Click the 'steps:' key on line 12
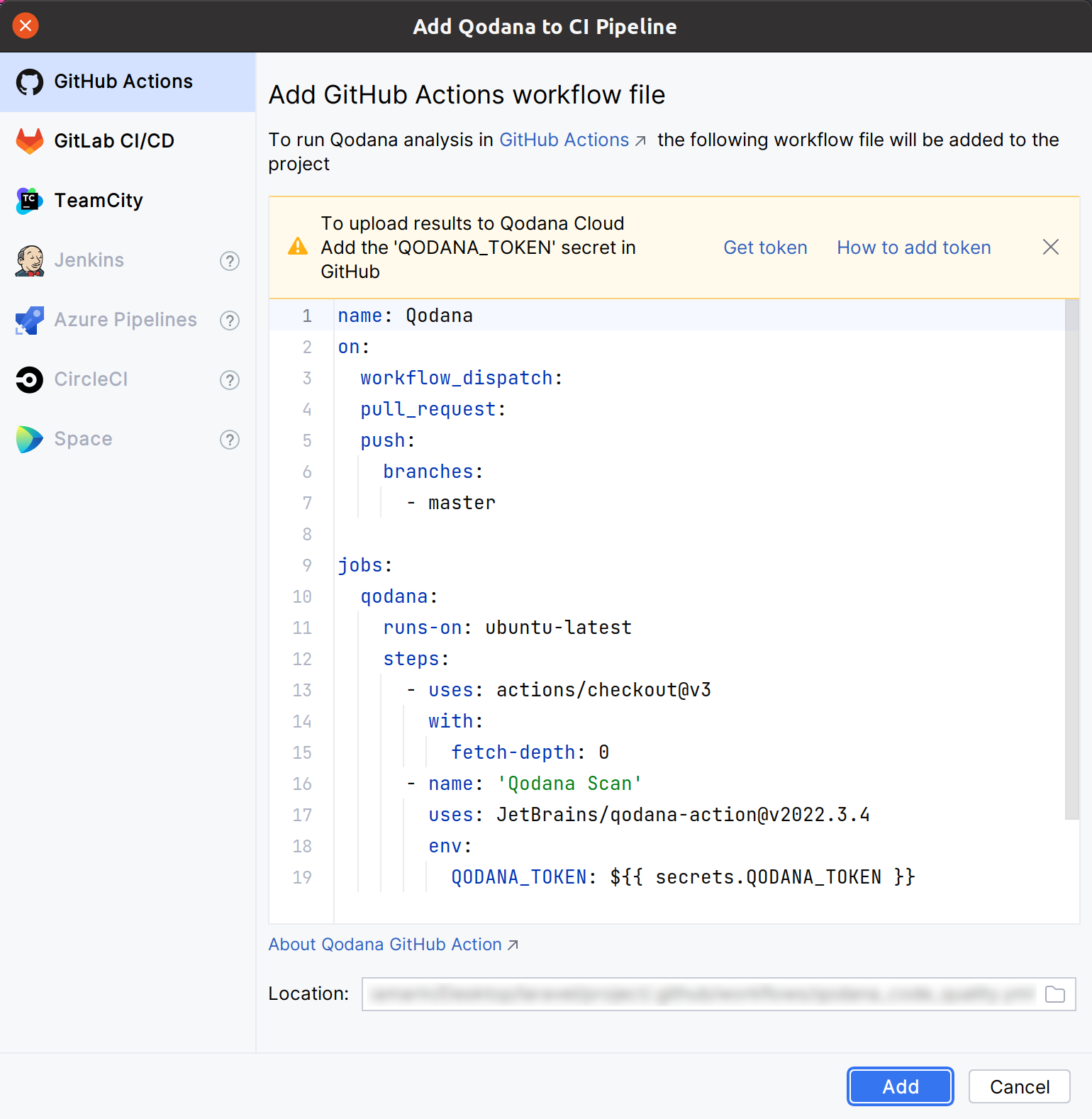Viewport: 1092px width, 1119px height. click(416, 659)
